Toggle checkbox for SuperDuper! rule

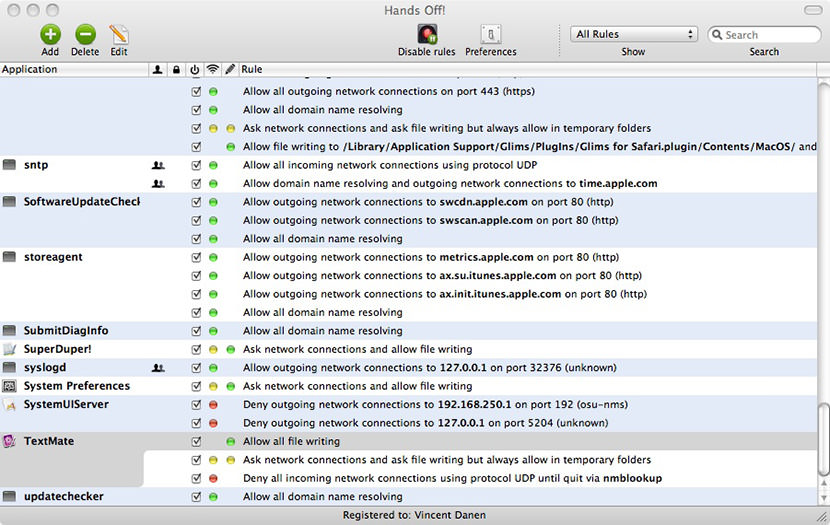click(196, 349)
